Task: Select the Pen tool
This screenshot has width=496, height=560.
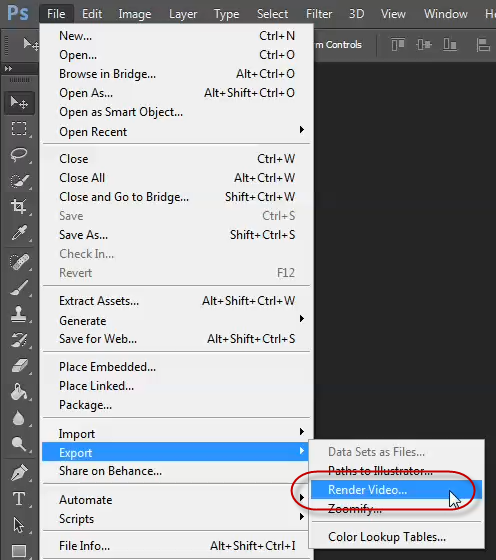Action: 19,472
